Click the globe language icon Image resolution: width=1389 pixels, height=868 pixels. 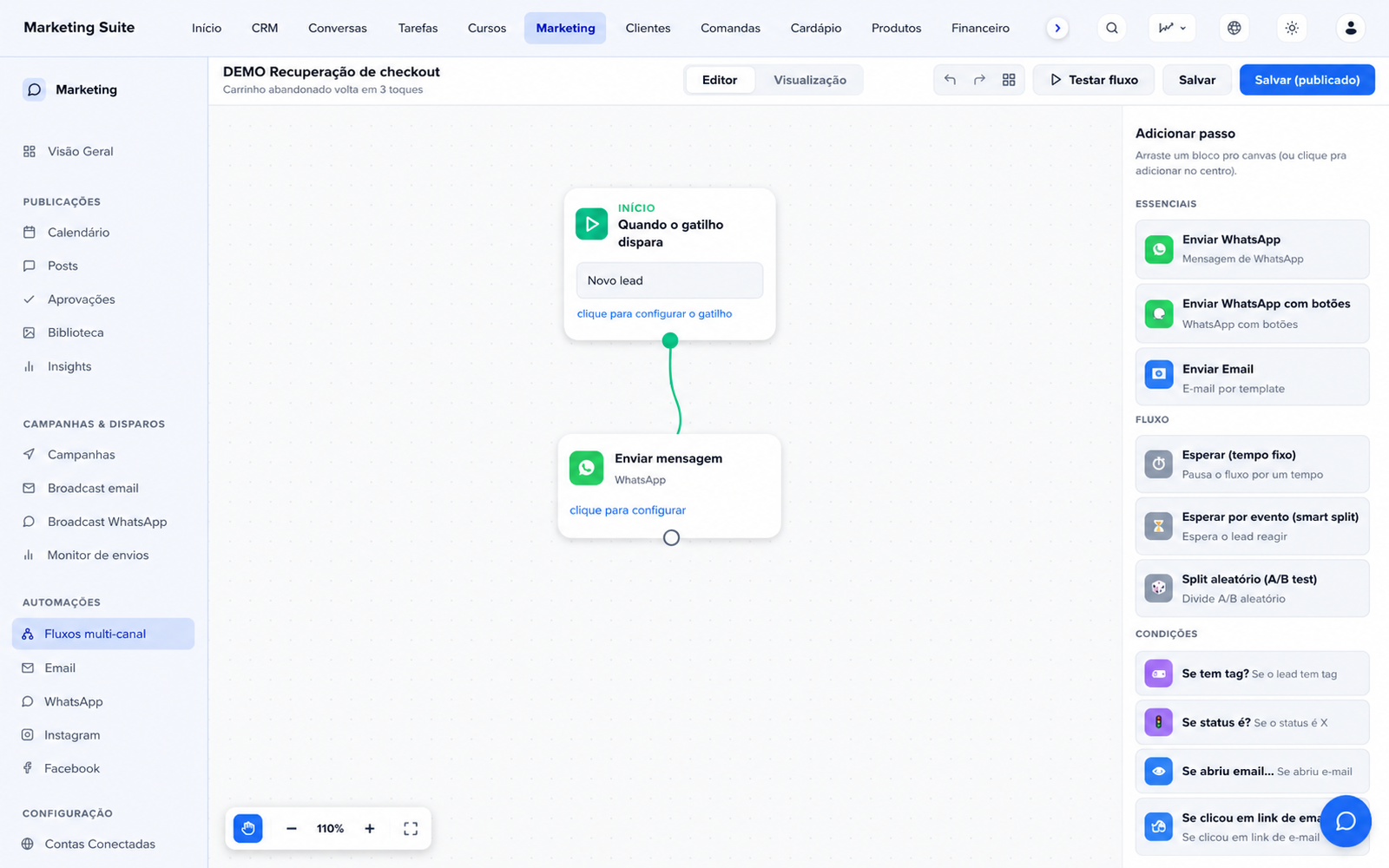[x=1234, y=28]
